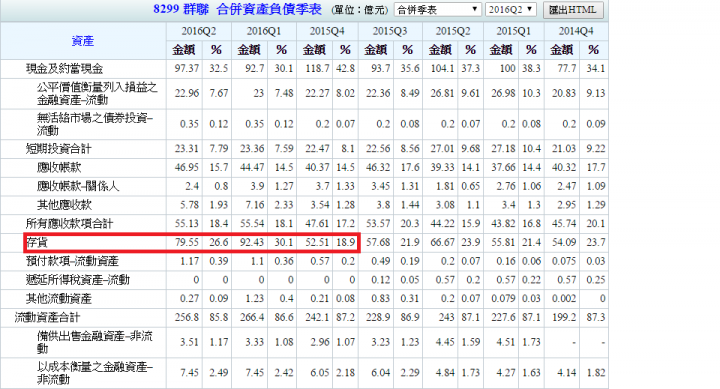Viewport: 720px width, 389px height.
Task: Click current assets total 256.8
Action: coord(187,317)
